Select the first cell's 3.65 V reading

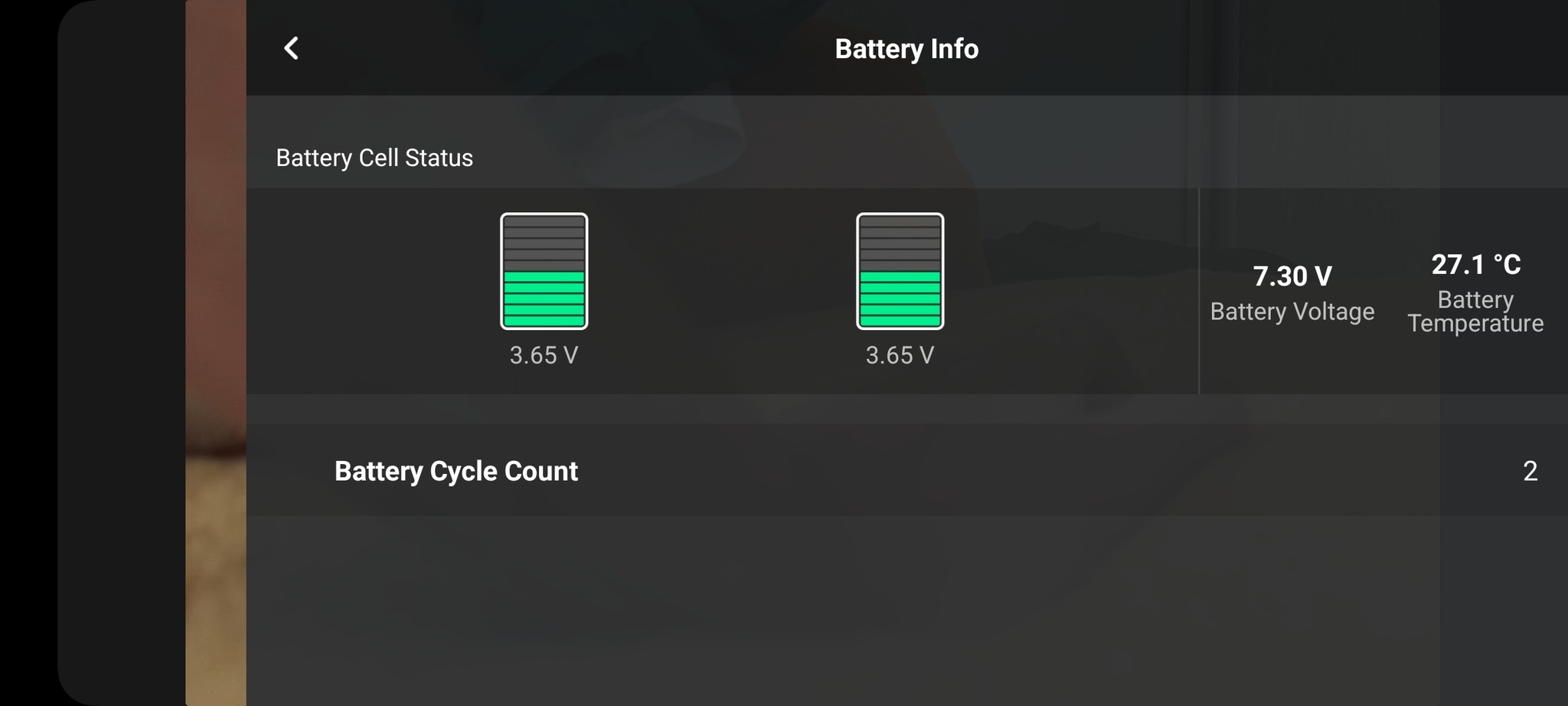point(544,355)
